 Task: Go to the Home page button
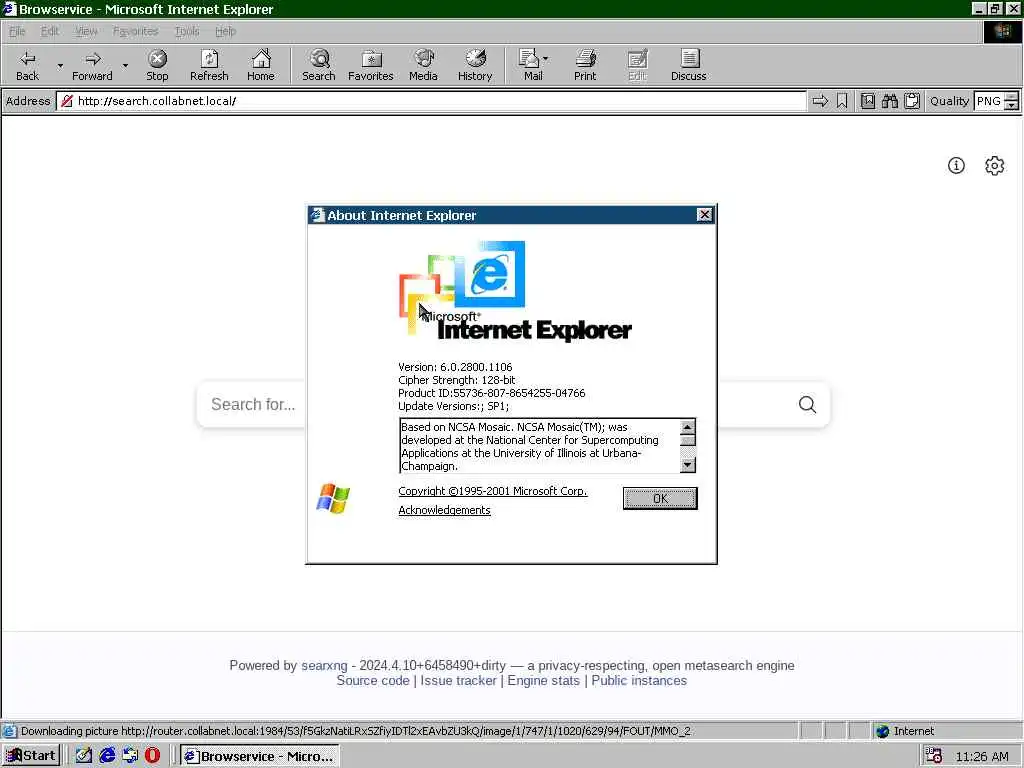[x=261, y=65]
